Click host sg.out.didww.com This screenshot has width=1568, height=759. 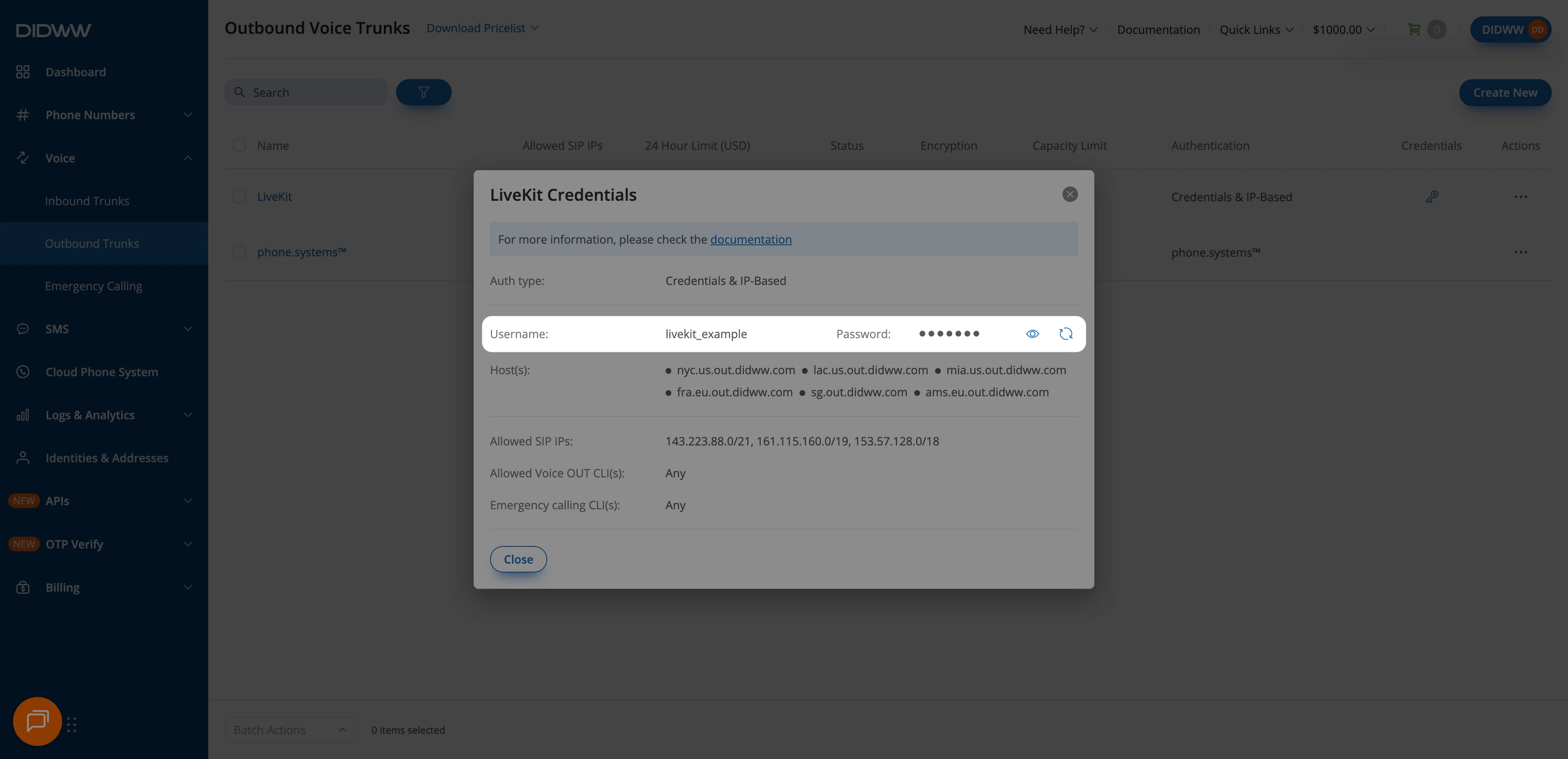859,392
